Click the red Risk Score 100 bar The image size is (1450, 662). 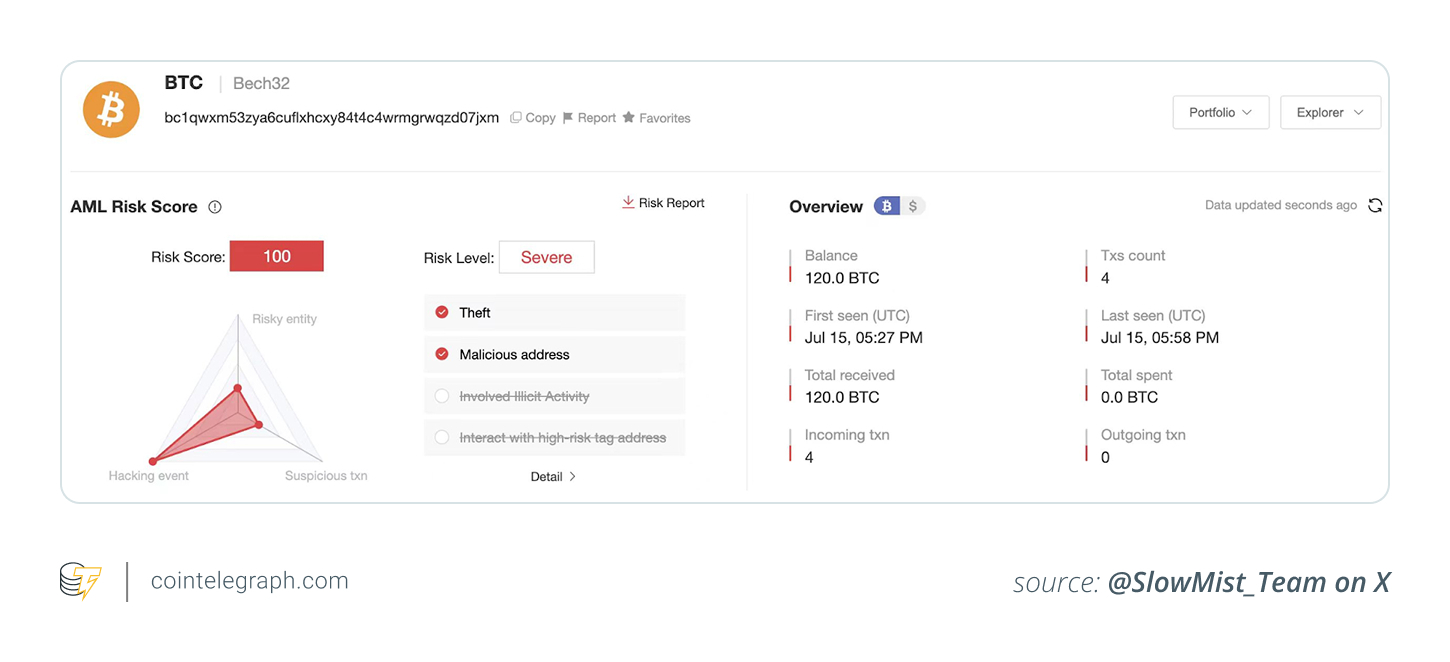(276, 256)
